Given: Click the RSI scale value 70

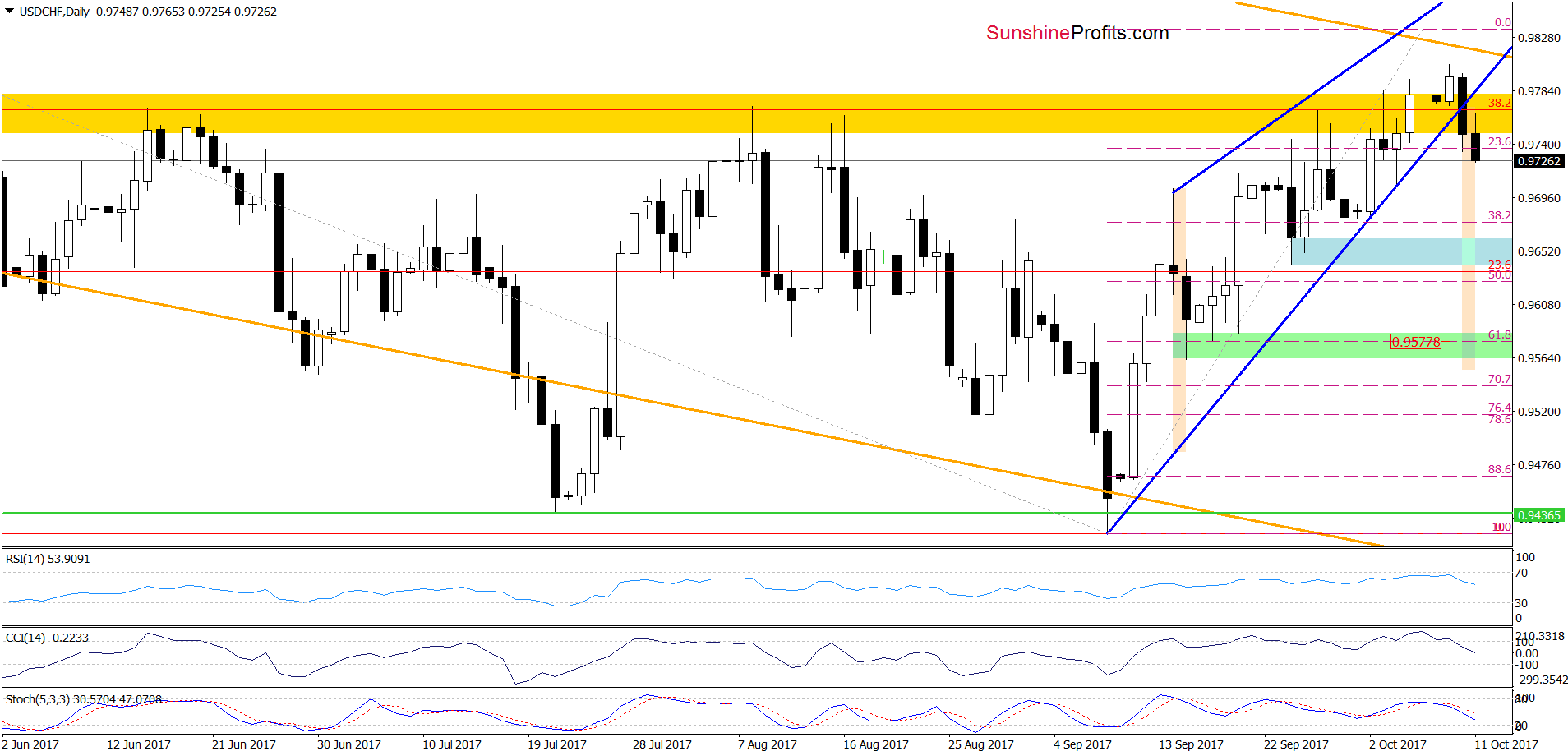Looking at the screenshot, I should point(1521,573).
